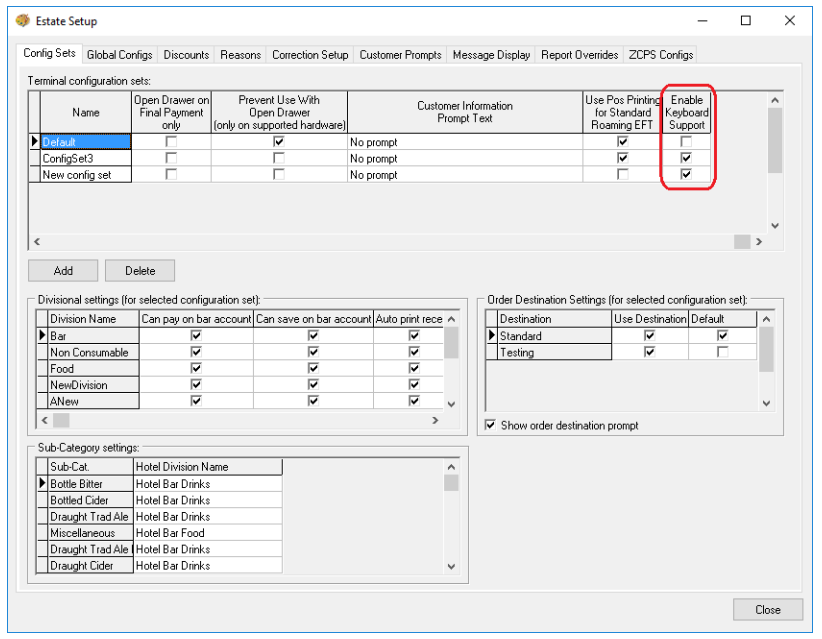
Task: Maximize the Estate Setup window
Action: tap(745, 20)
